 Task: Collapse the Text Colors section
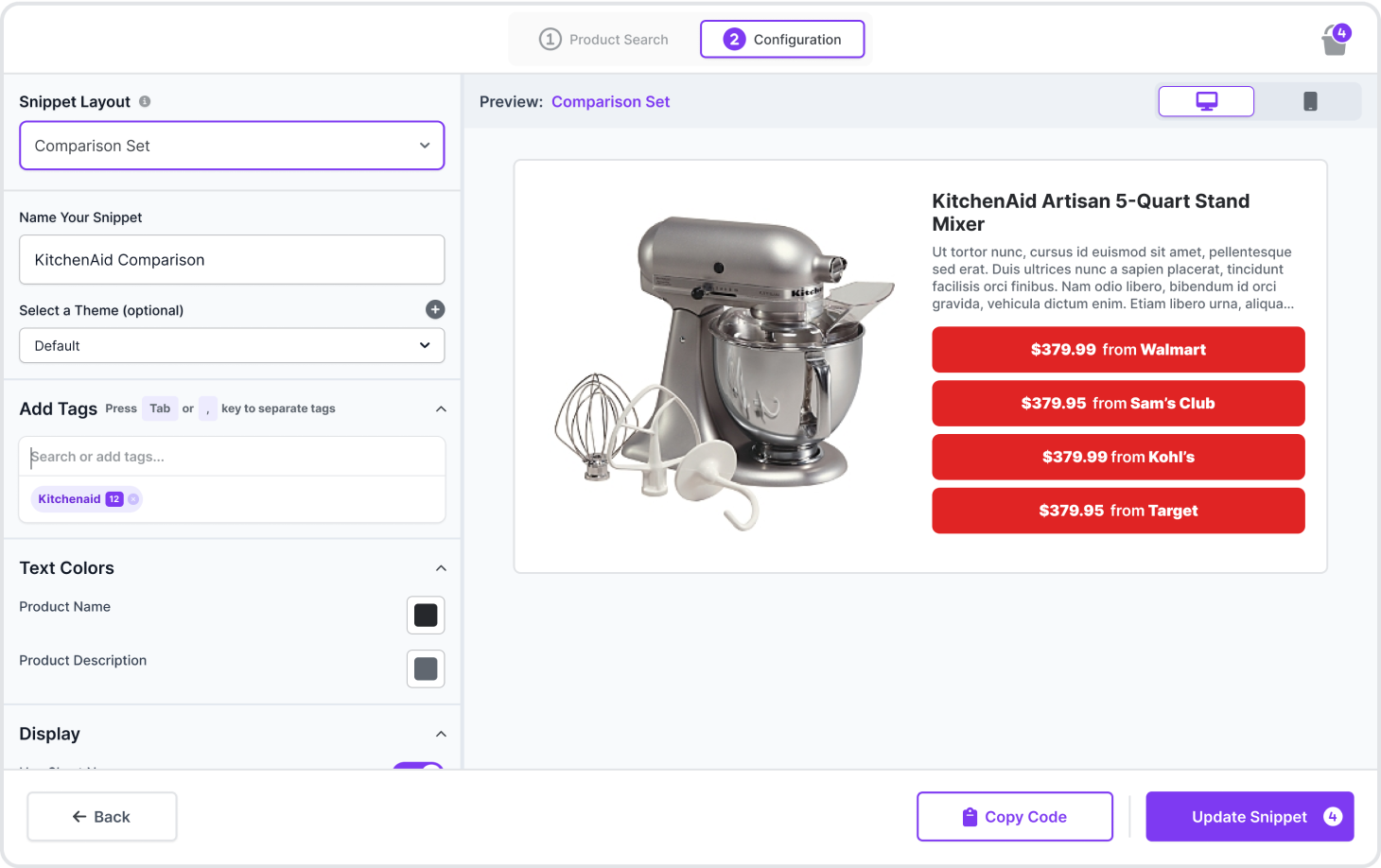(441, 568)
